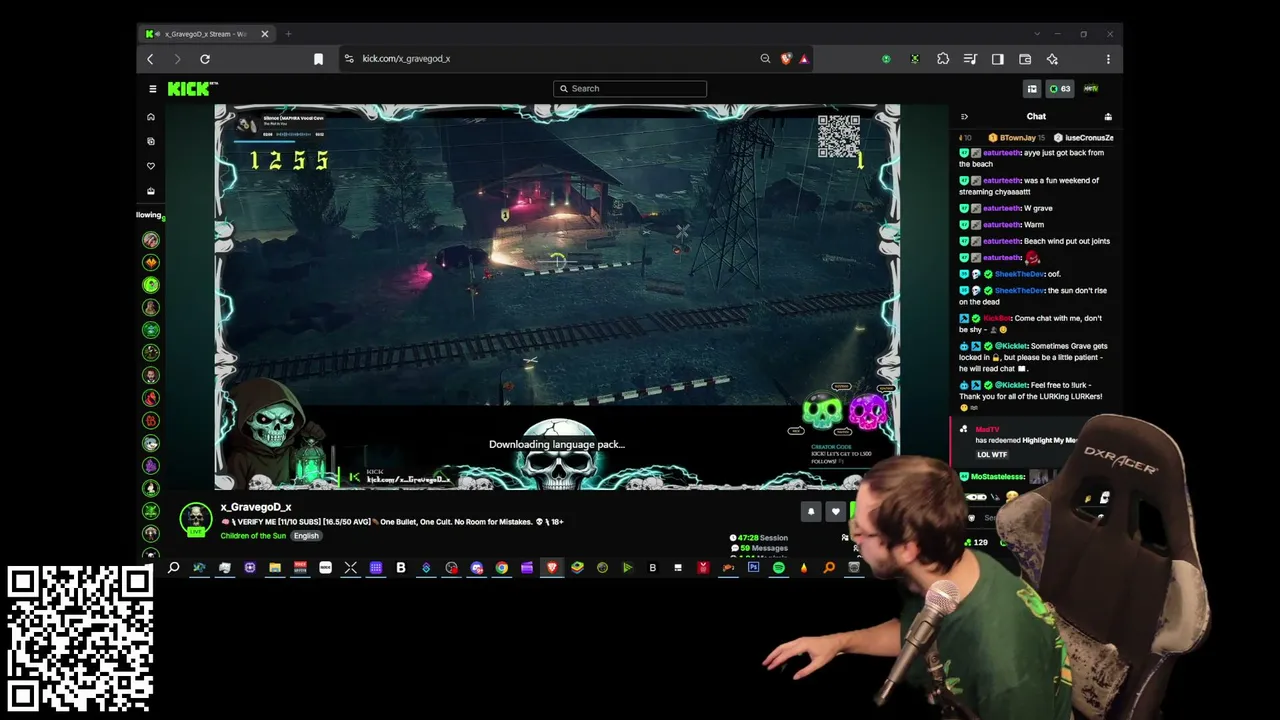Open a new browser tab
Image resolution: width=1280 pixels, height=720 pixels.
point(288,34)
